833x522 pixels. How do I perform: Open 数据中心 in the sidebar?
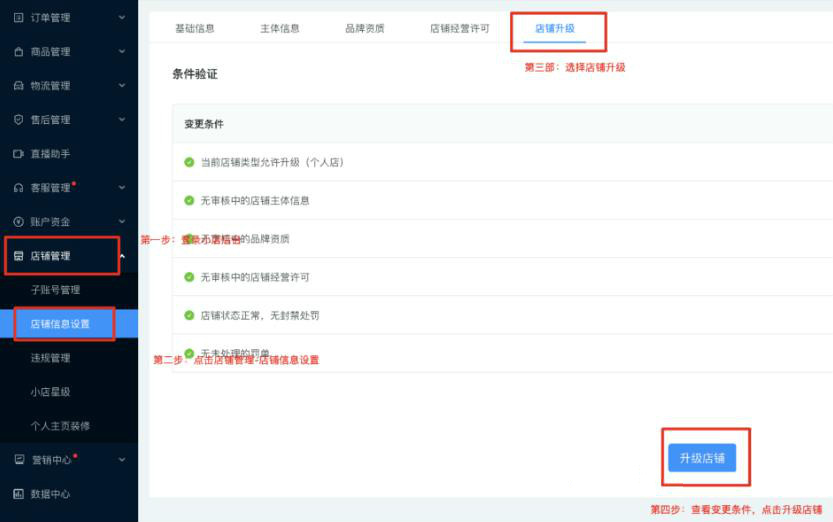click(50, 494)
